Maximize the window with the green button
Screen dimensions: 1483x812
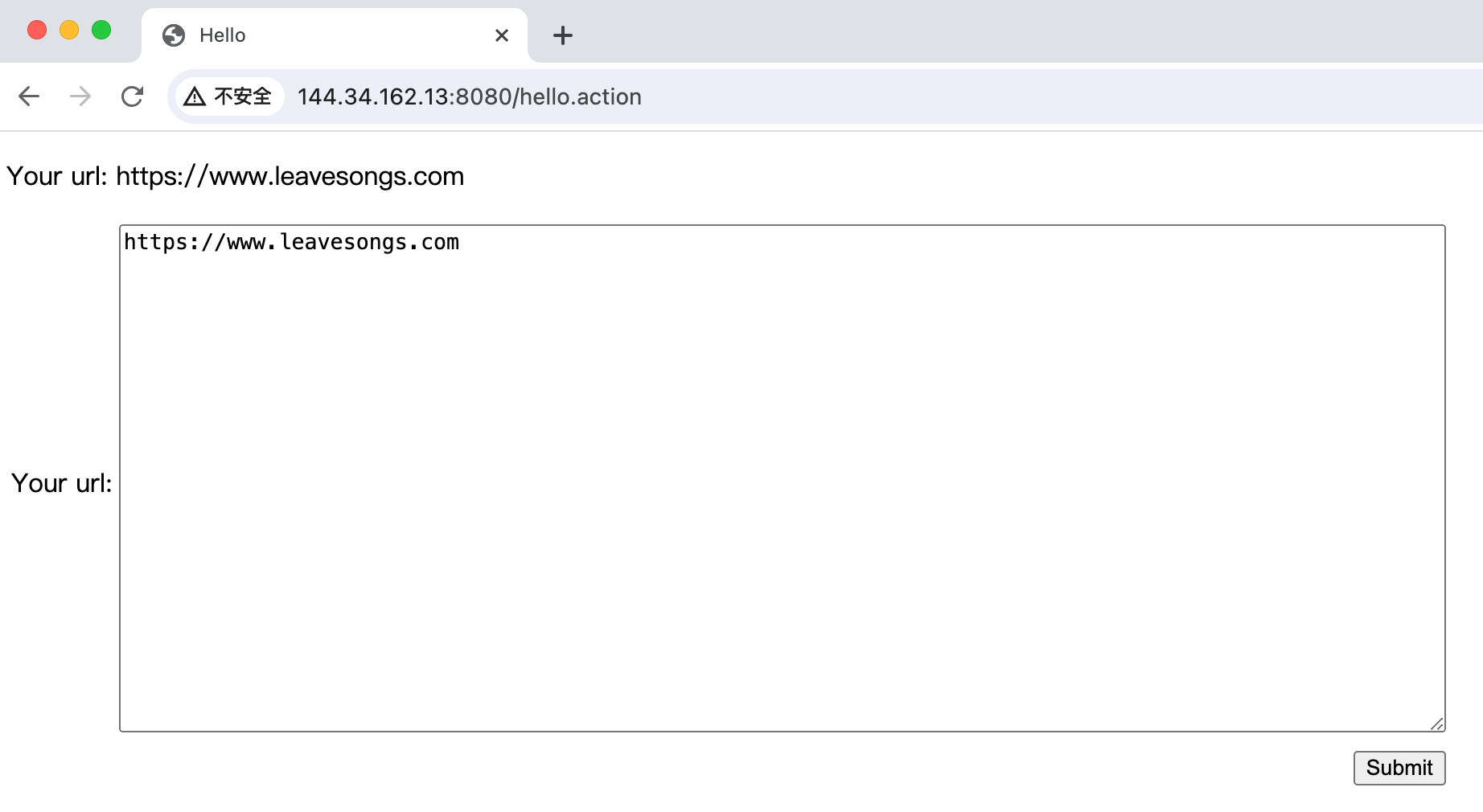click(101, 31)
